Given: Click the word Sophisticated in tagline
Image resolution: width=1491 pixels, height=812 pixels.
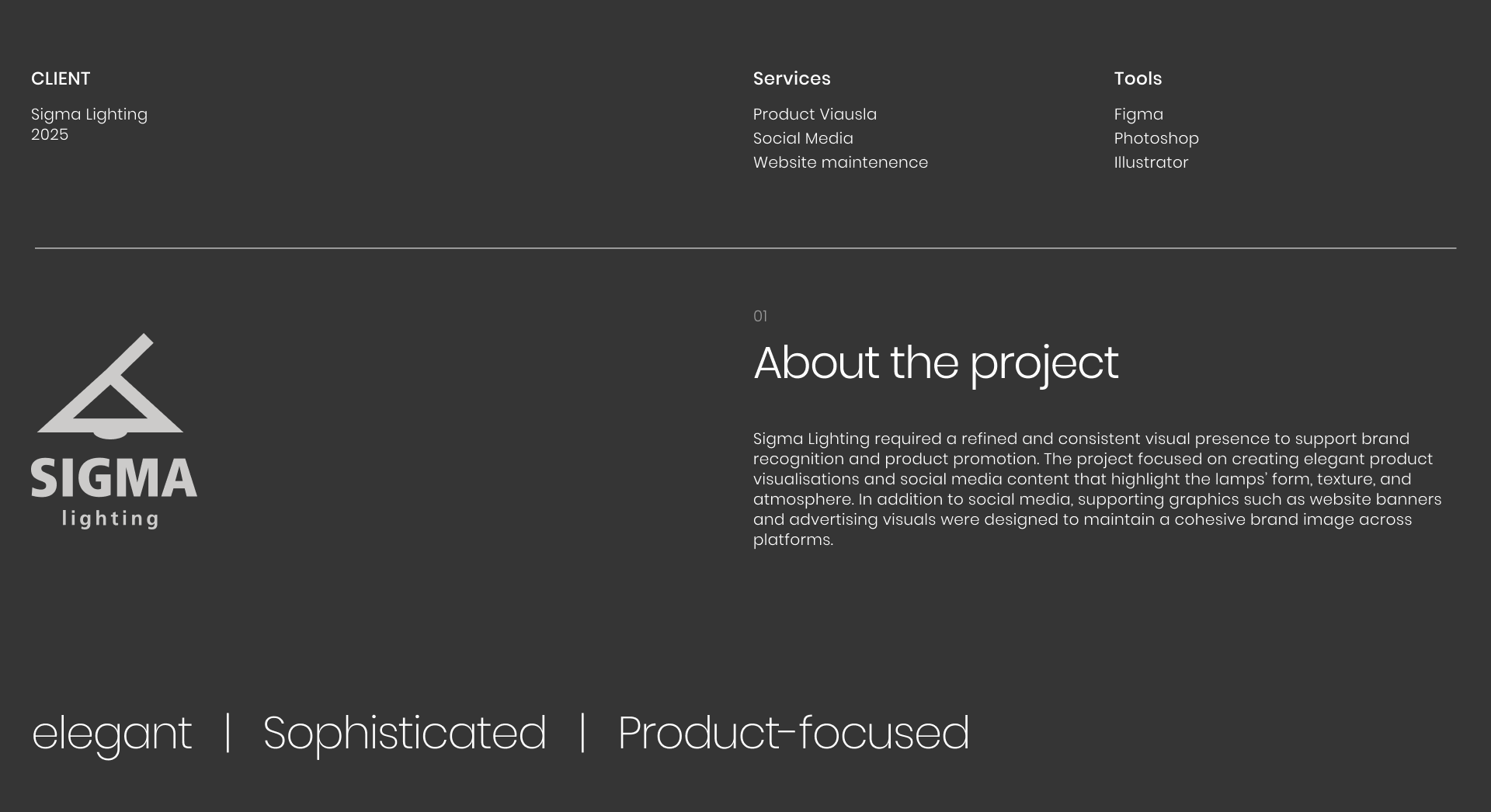Looking at the screenshot, I should tap(405, 734).
